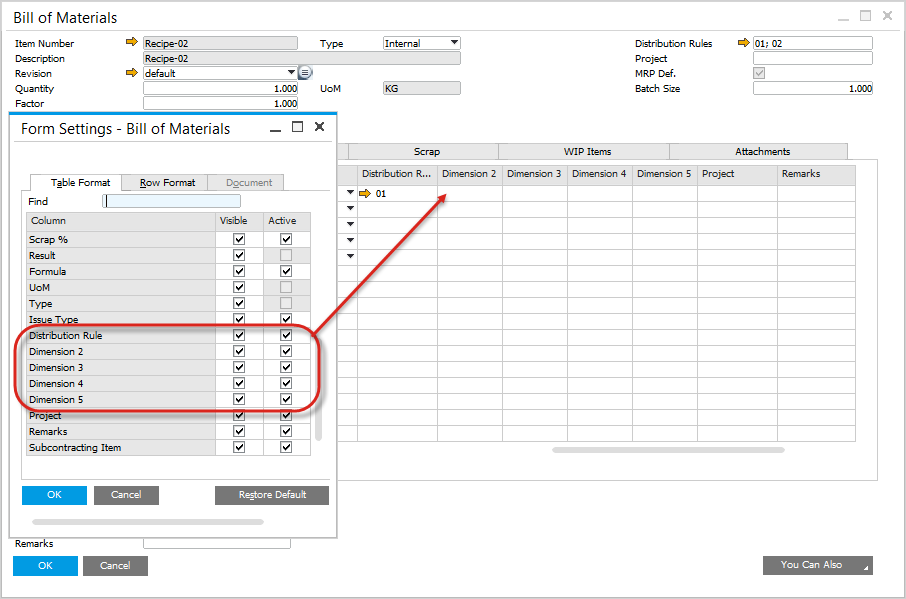Click the Find input field
This screenshot has width=906, height=599.
[x=172, y=201]
